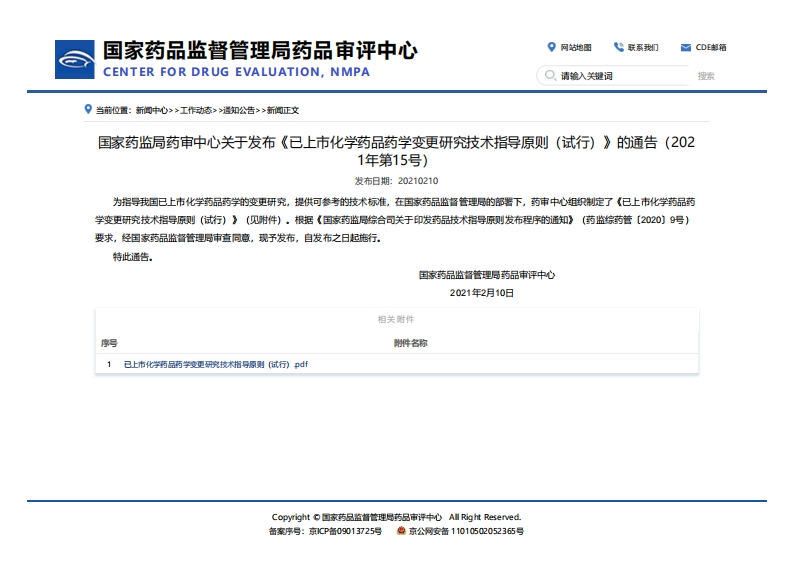Screen dimensions: 793x561
Task: Open the 已上市化学药品药学变更研究技术指导原则 PDF attachment
Action: click(215, 365)
